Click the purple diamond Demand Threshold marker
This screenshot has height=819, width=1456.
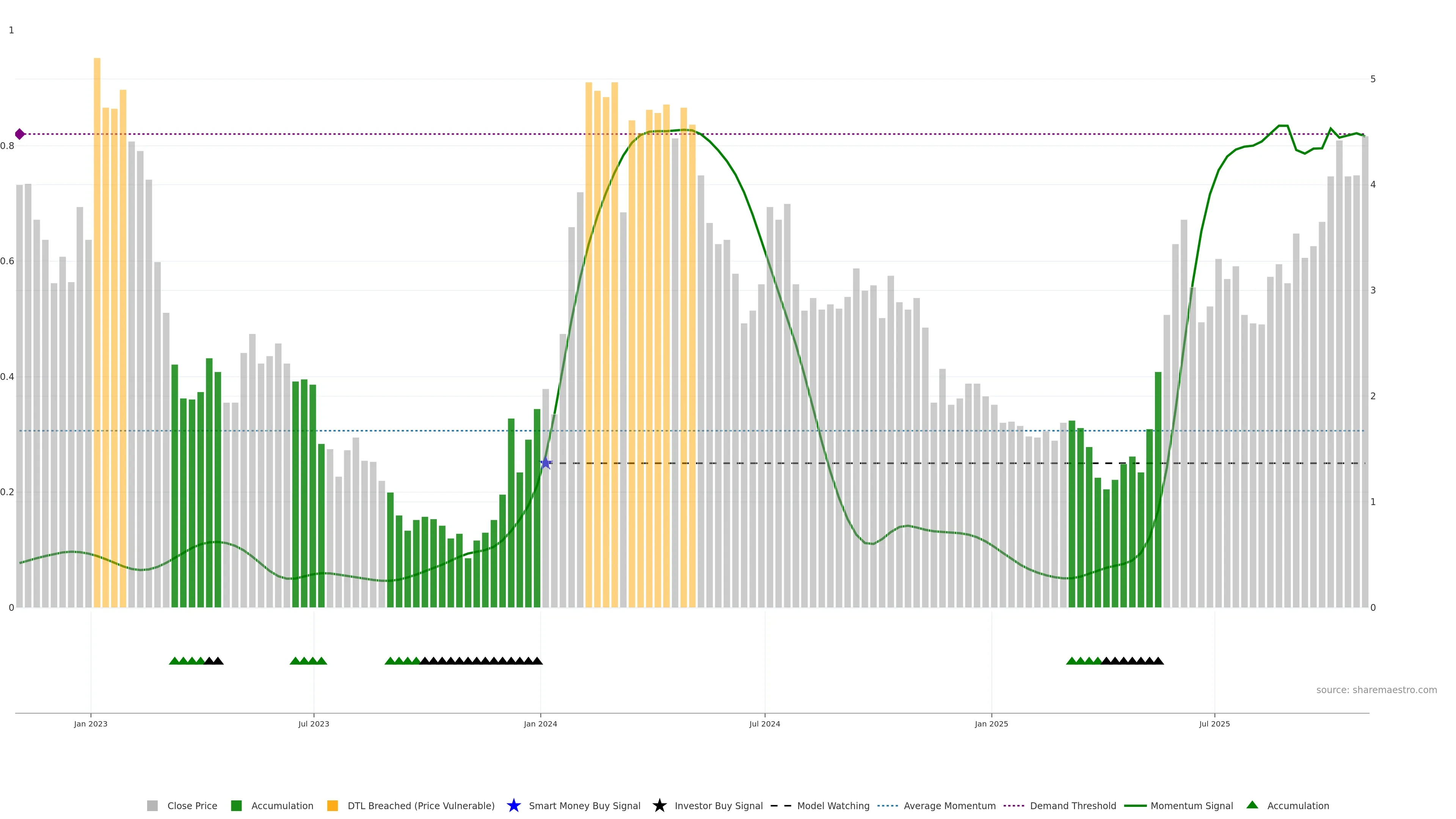20,134
